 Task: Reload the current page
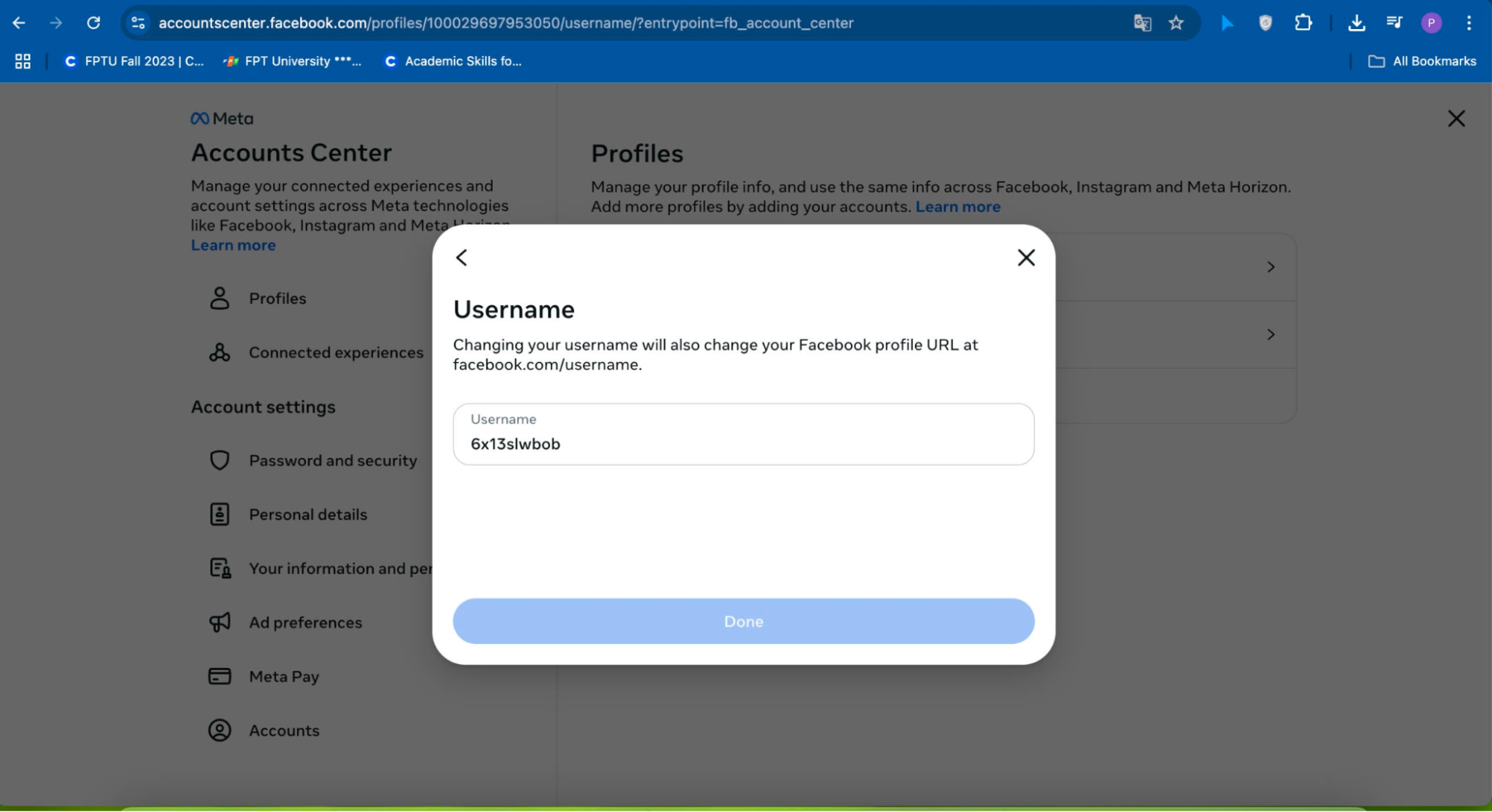93,22
